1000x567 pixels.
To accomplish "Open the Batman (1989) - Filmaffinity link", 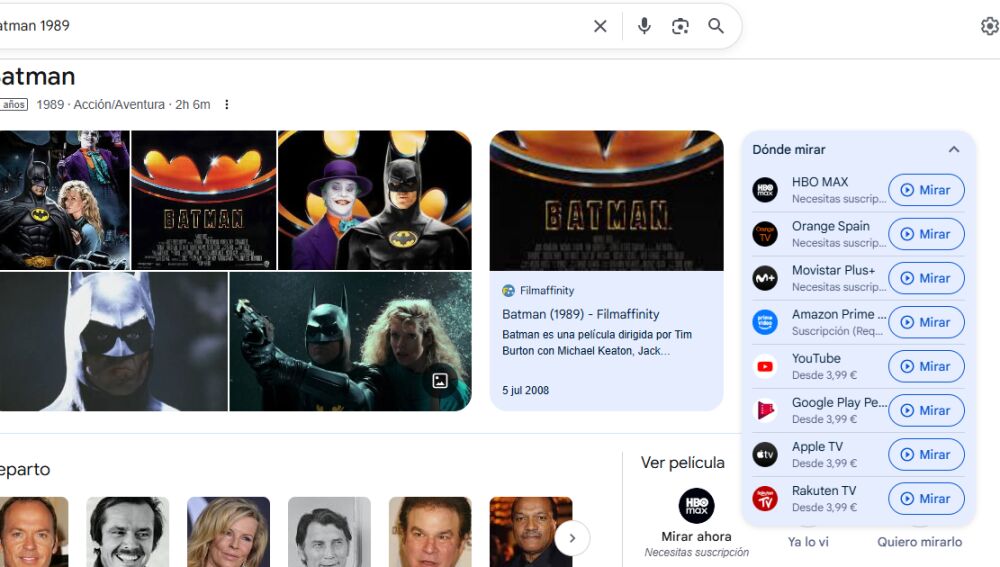I will 580,314.
